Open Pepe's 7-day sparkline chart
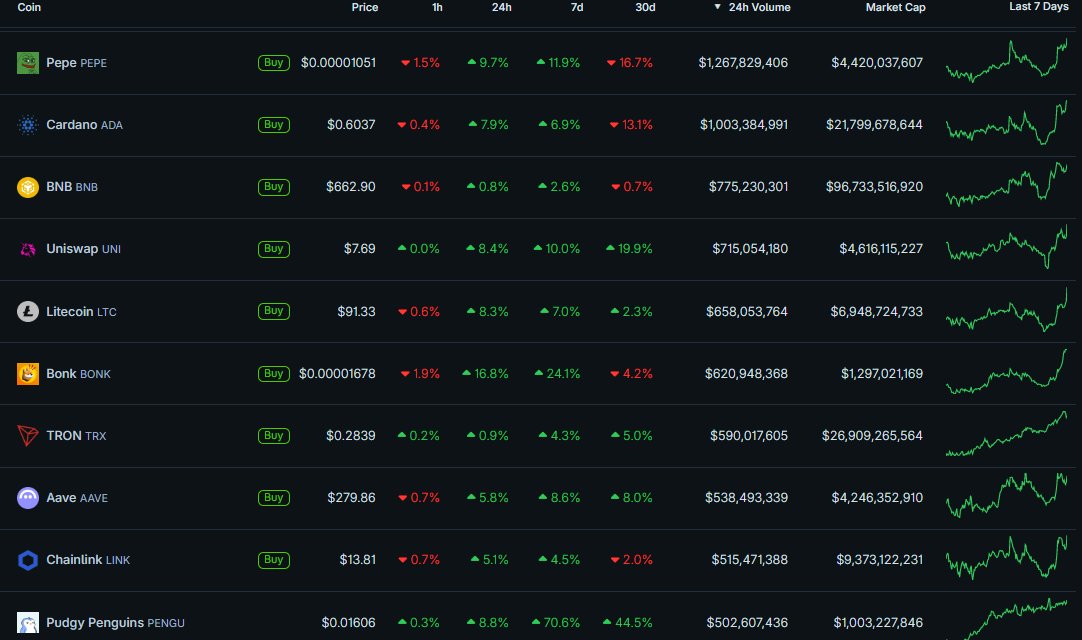This screenshot has height=640, width=1082. tap(1006, 61)
